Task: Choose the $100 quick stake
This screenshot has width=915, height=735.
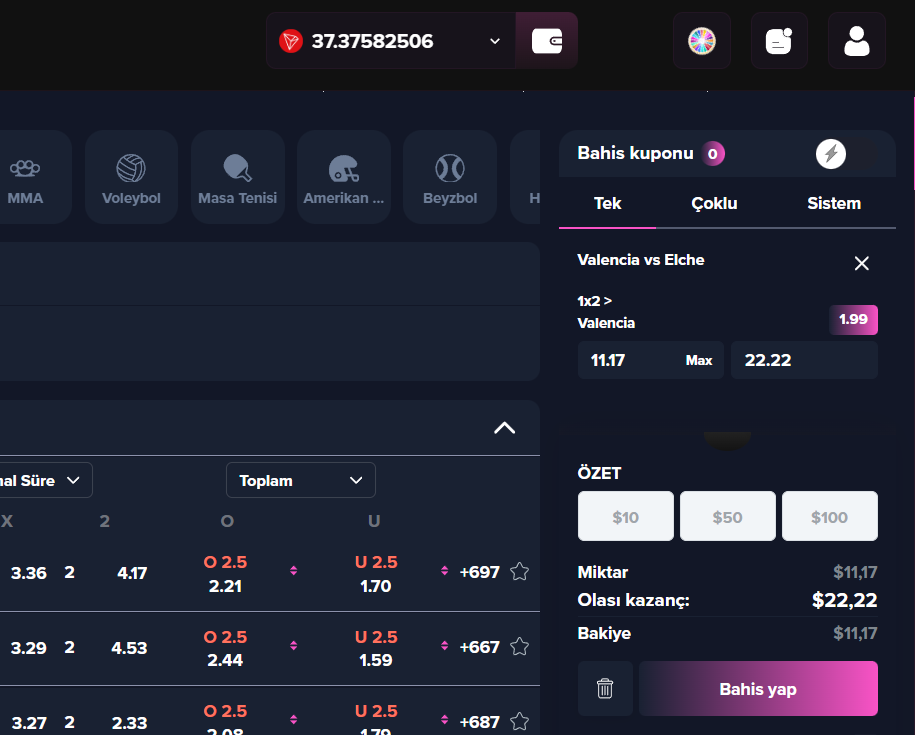Action: click(x=830, y=516)
